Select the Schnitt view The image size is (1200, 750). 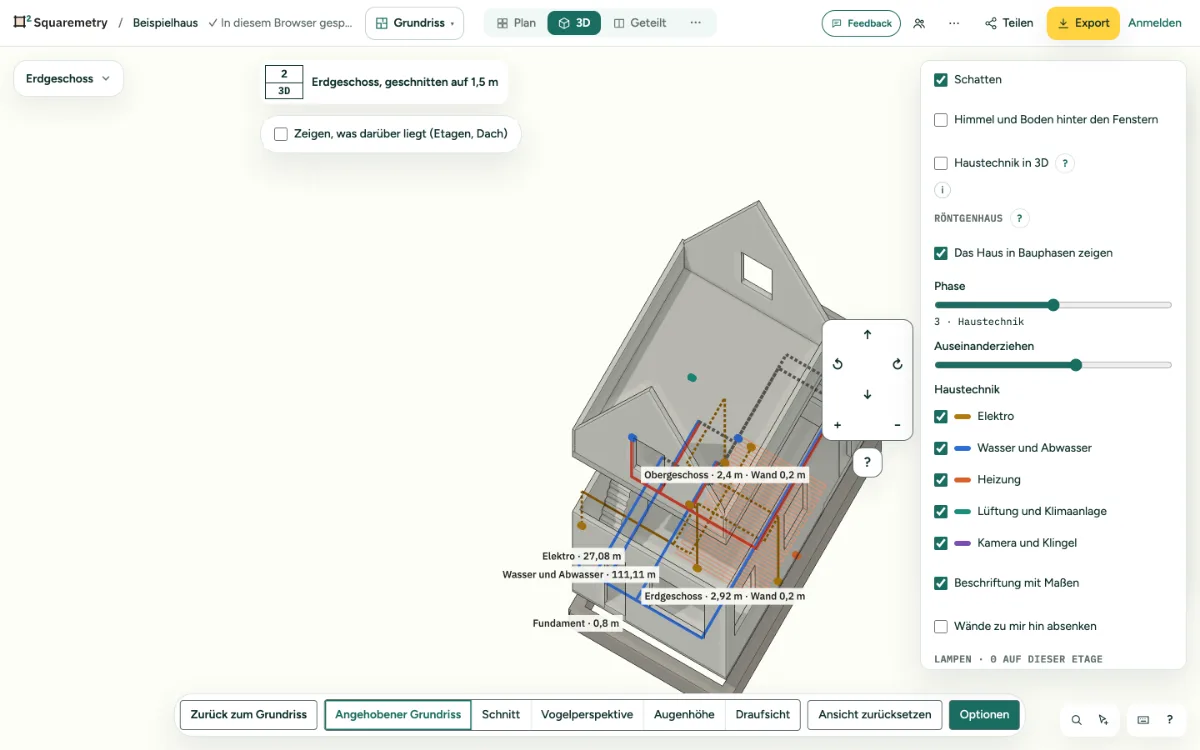pyautogui.click(x=501, y=715)
